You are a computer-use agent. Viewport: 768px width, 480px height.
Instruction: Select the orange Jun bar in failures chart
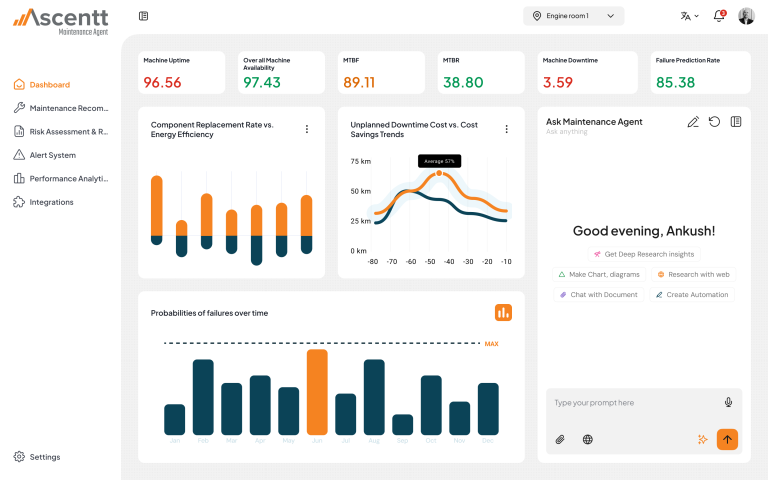click(x=317, y=392)
